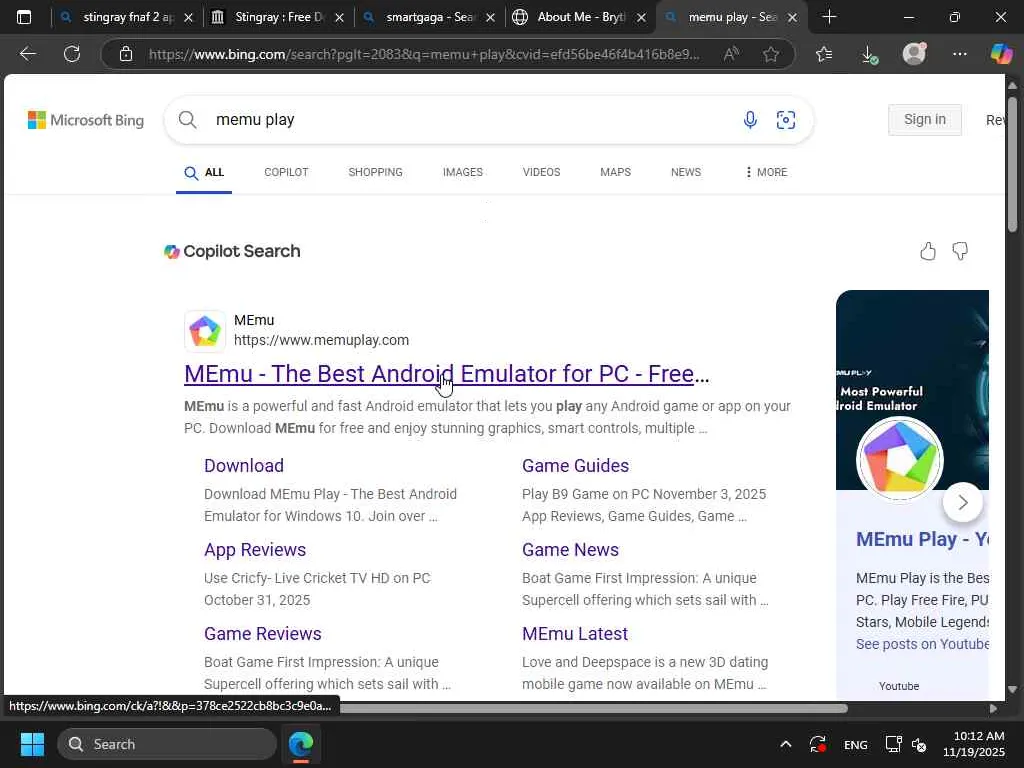Open the Game News sitelink
The height and width of the screenshot is (768, 1024).
click(570, 550)
